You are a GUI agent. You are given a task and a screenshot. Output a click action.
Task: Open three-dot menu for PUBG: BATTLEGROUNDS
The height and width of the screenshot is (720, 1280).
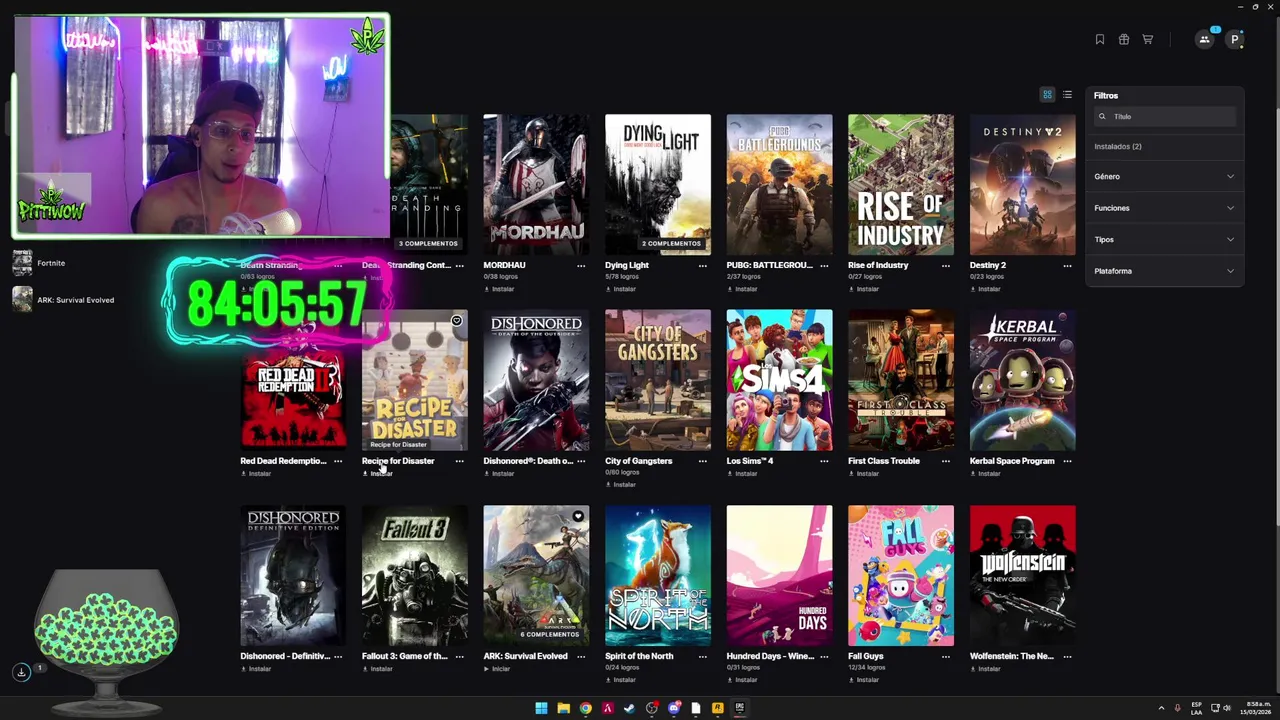(x=824, y=266)
